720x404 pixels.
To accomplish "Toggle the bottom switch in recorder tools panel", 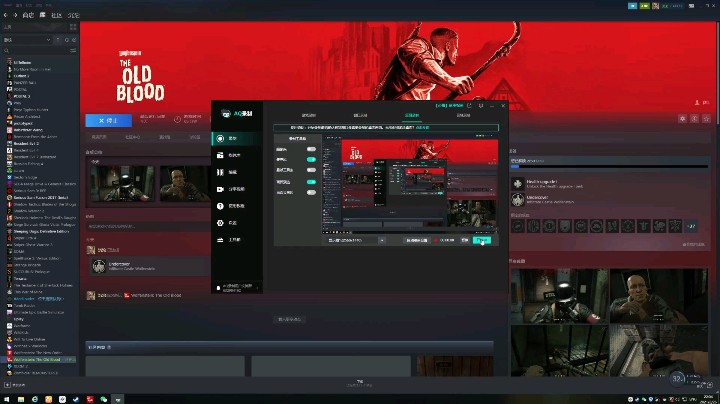I will point(311,192).
